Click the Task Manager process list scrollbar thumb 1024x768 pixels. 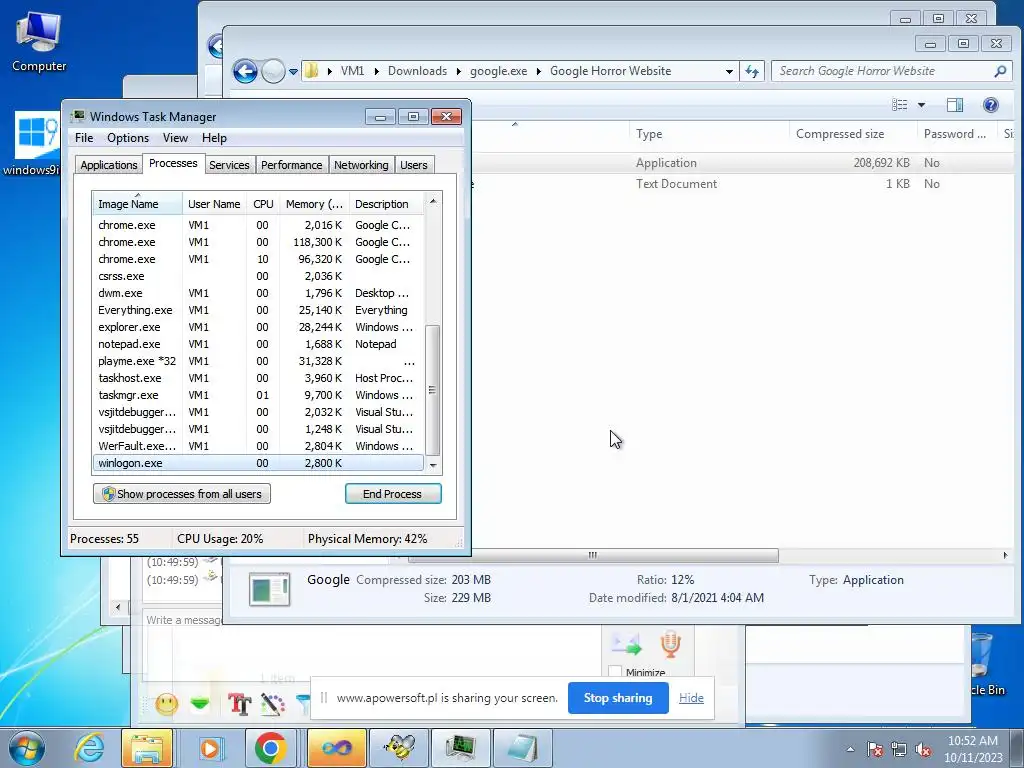[x=432, y=390]
